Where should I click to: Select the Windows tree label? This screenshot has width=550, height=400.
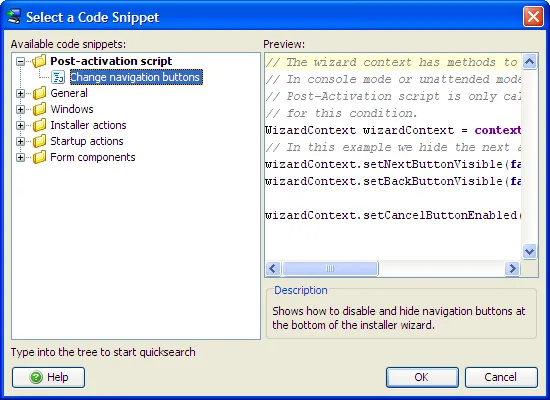(x=72, y=109)
